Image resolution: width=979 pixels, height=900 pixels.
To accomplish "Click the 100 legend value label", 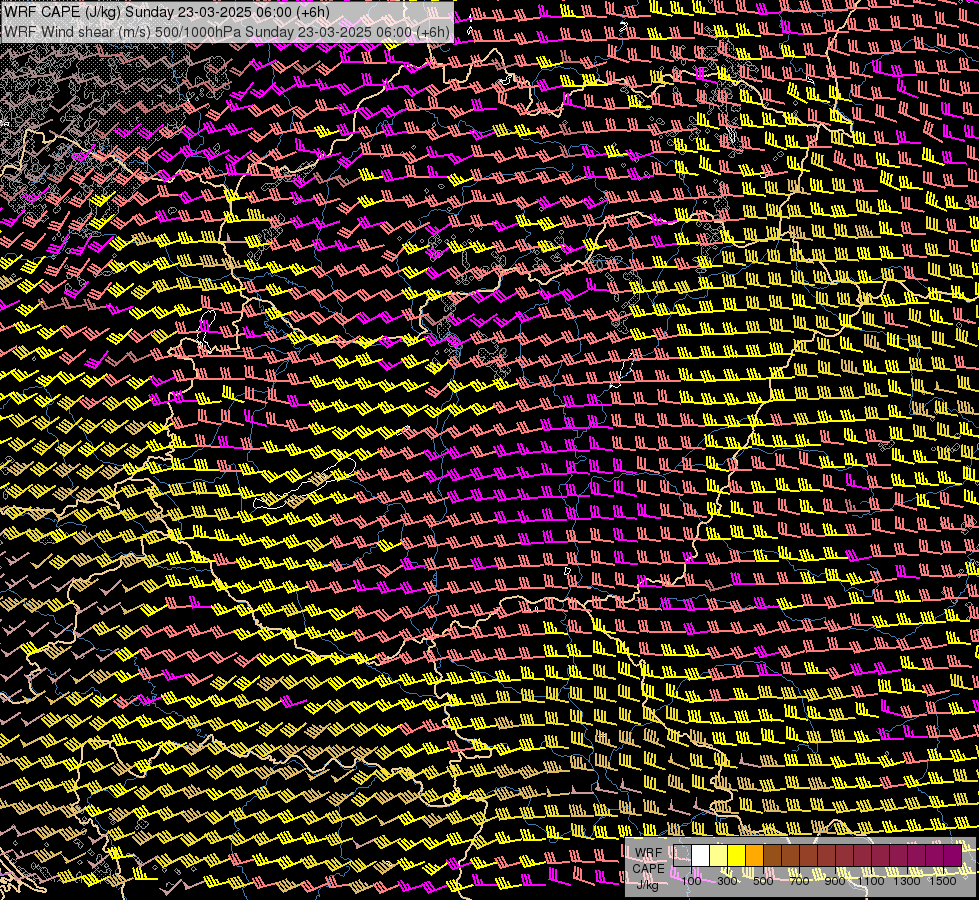I will [691, 881].
